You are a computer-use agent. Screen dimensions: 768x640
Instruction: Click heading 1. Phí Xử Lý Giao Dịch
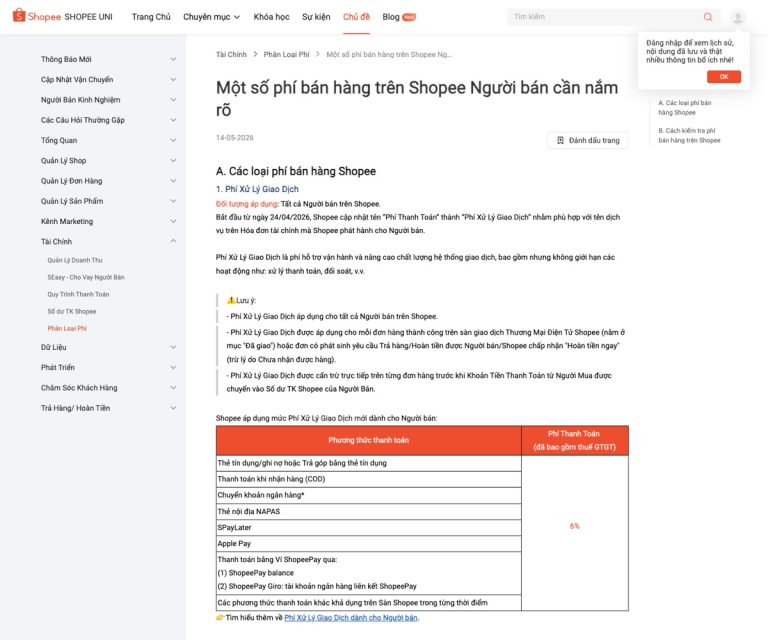click(257, 189)
